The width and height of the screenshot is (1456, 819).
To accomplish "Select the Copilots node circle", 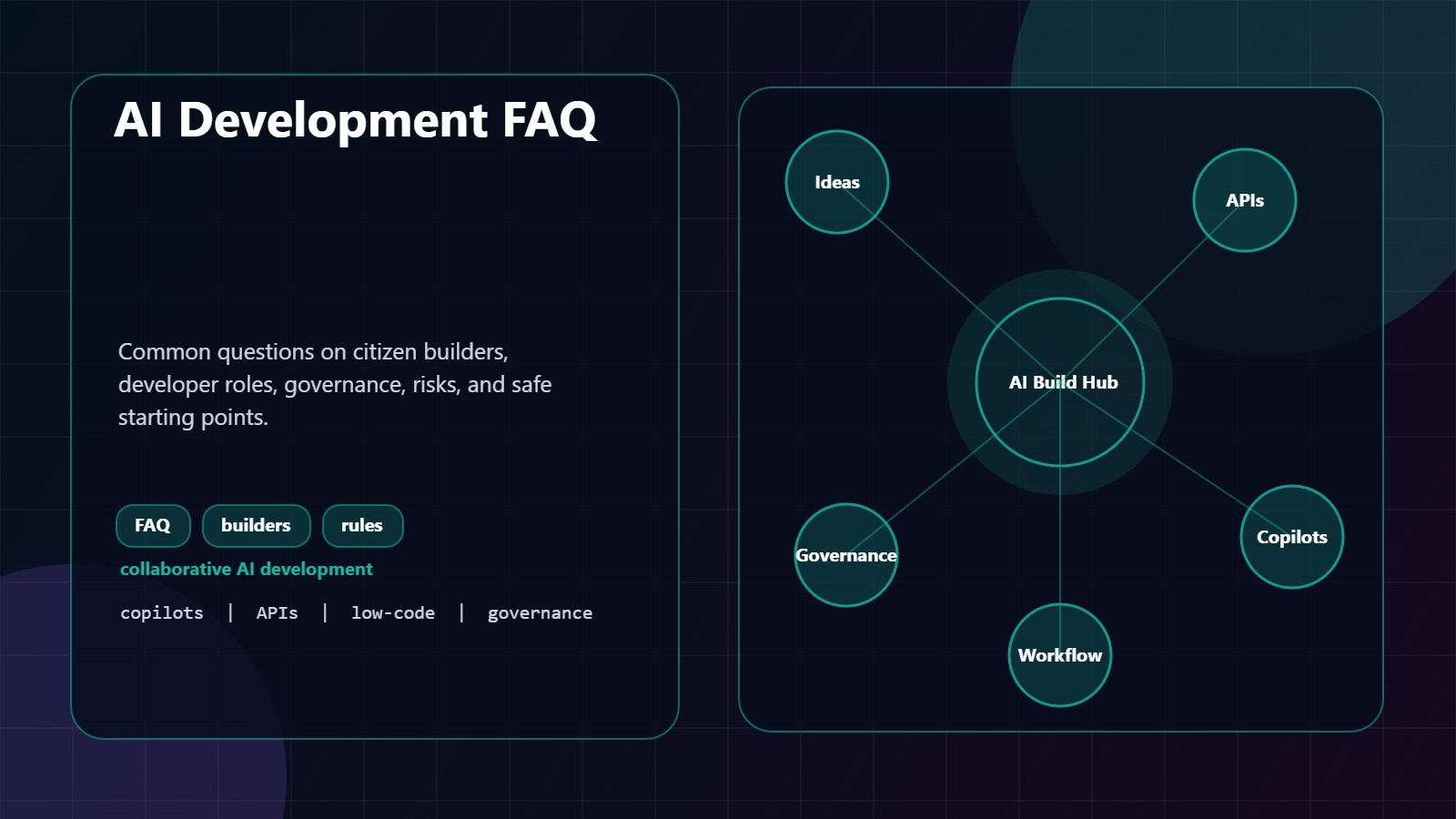I will click(1292, 537).
